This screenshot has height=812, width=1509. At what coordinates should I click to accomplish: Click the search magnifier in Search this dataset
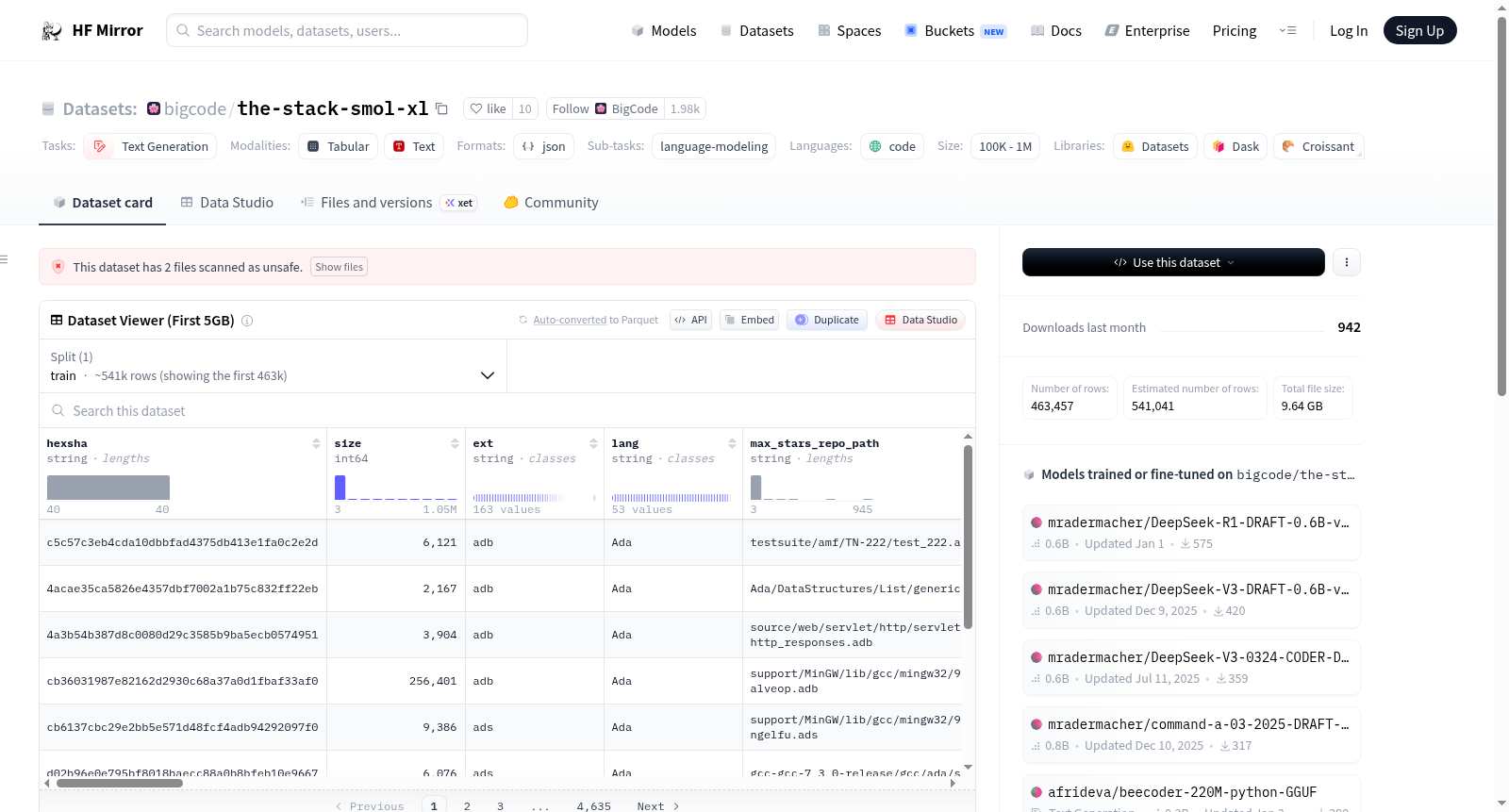[x=58, y=411]
